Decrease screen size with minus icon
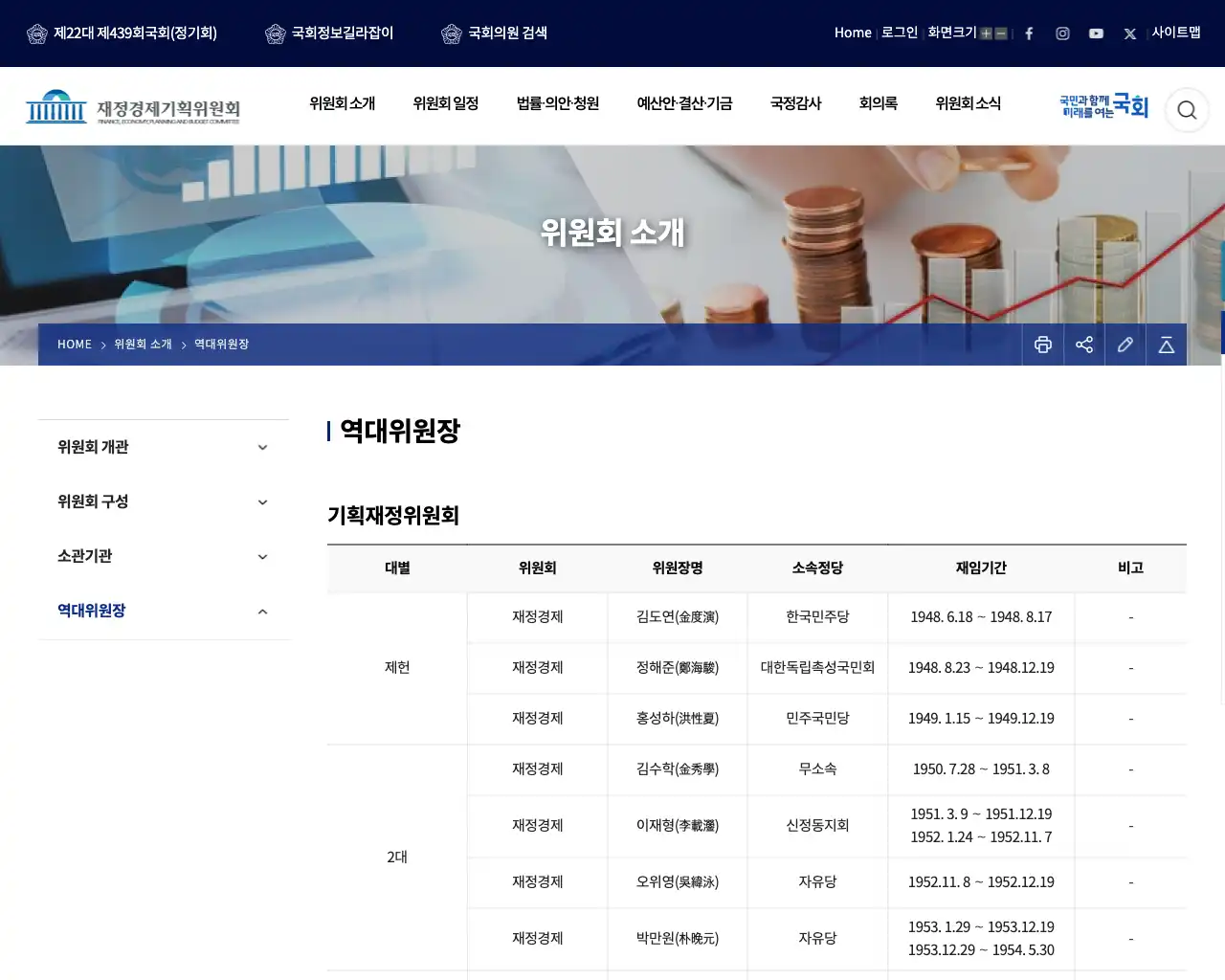1225x980 pixels. pos(1001,33)
